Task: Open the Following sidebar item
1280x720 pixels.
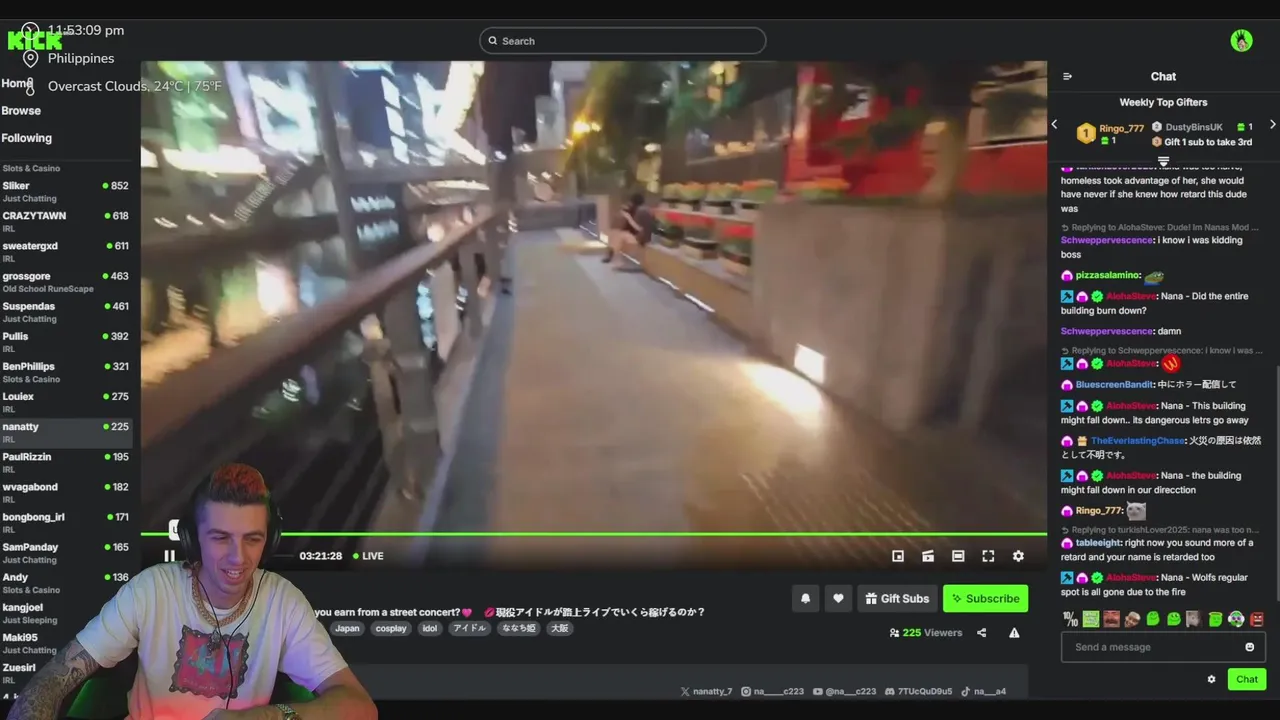Action: pyautogui.click(x=26, y=138)
